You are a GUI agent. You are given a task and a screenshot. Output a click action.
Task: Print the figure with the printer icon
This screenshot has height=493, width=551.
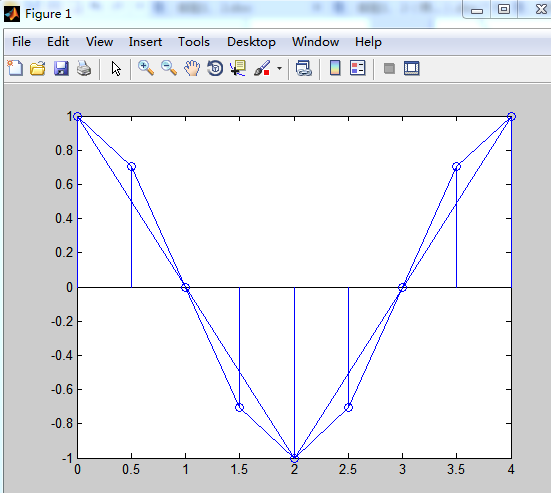pos(84,68)
